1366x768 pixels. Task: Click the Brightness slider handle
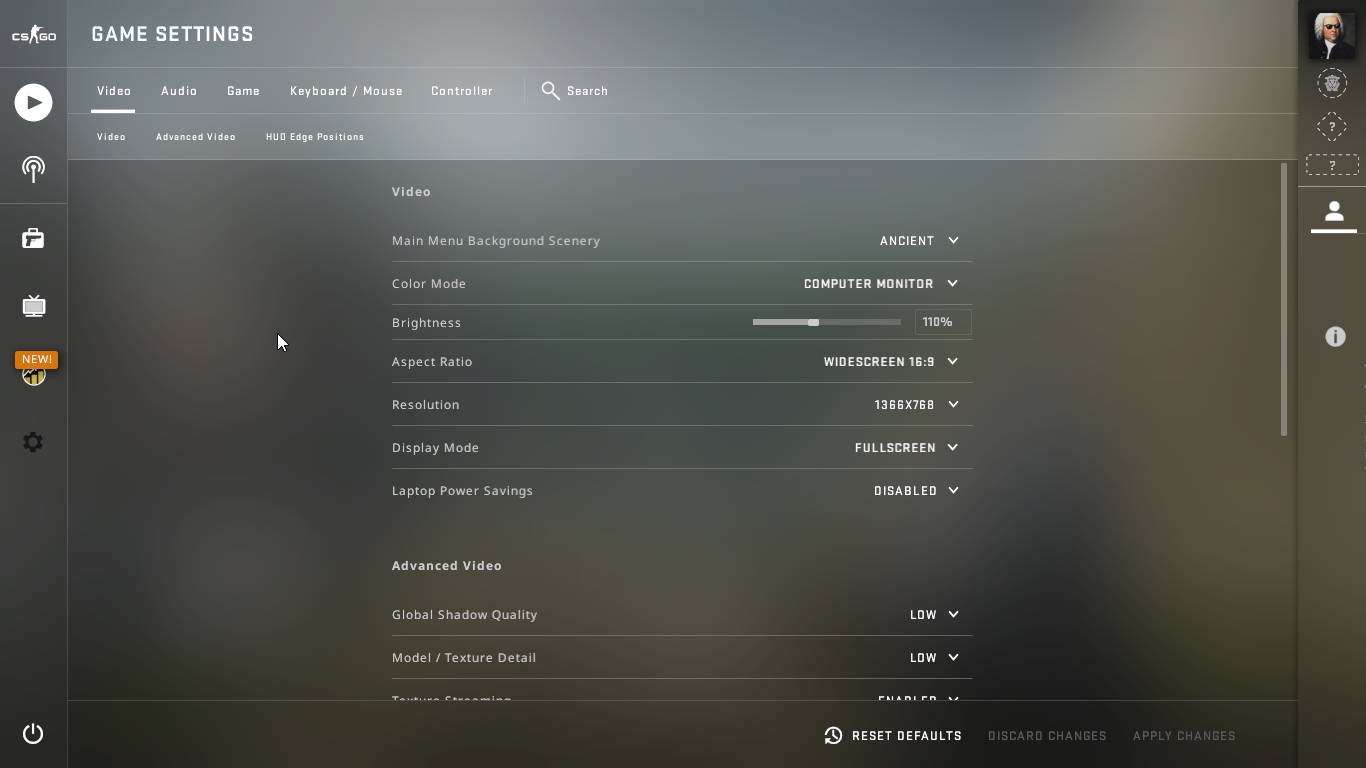tap(814, 323)
